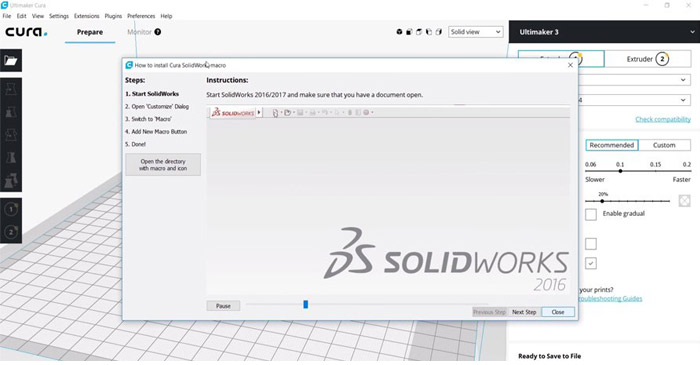Click the Ready to Save to File status
Screen dimensions: 700x365
pyautogui.click(x=550, y=356)
